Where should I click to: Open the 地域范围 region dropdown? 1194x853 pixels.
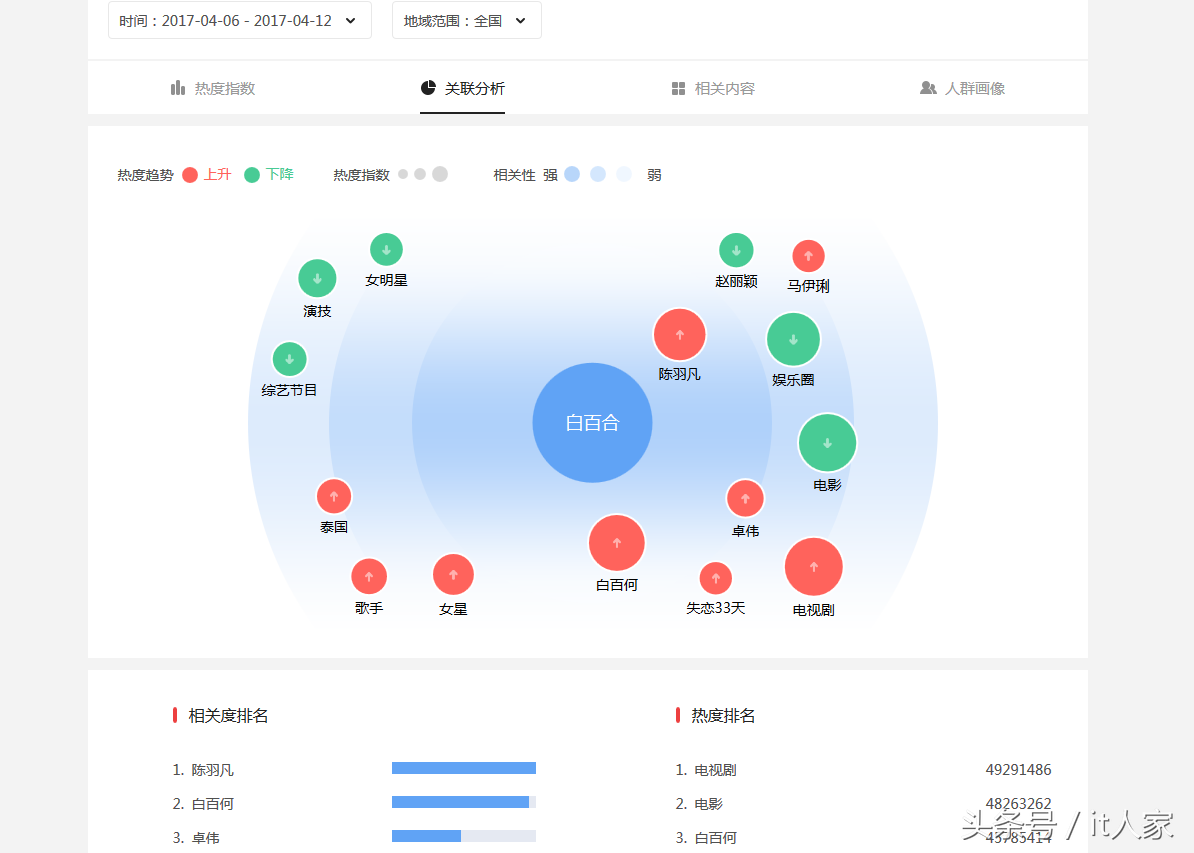point(466,19)
